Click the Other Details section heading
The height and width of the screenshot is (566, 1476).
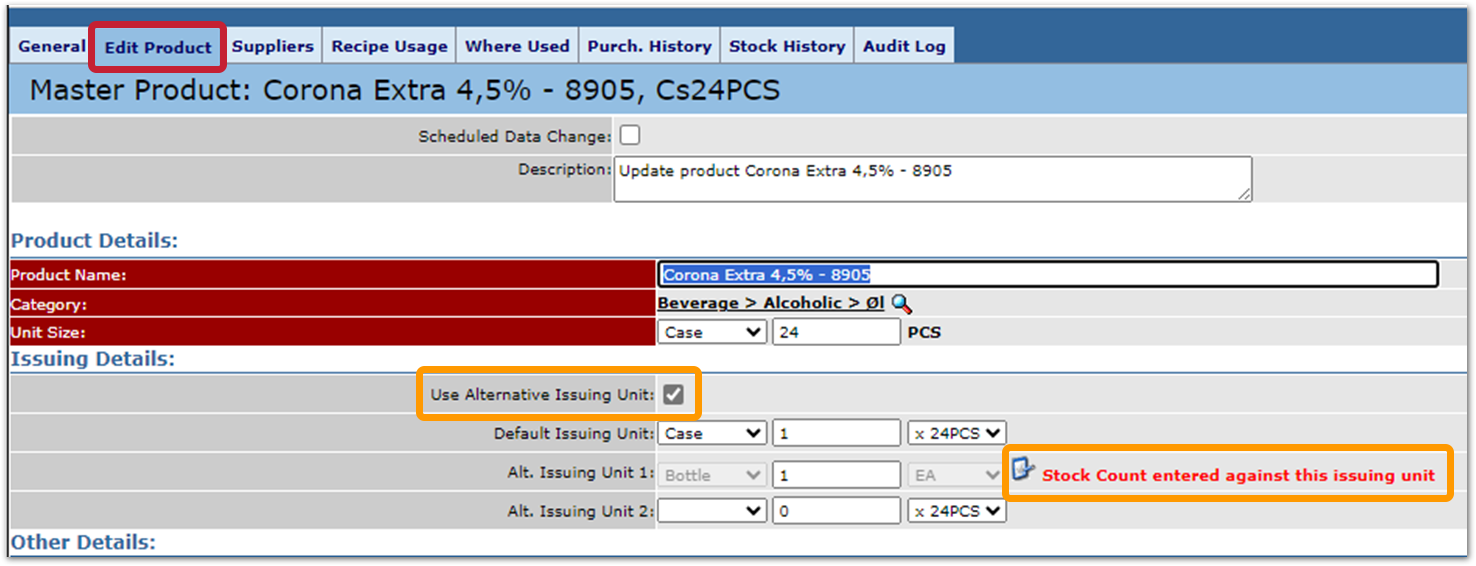point(83,542)
